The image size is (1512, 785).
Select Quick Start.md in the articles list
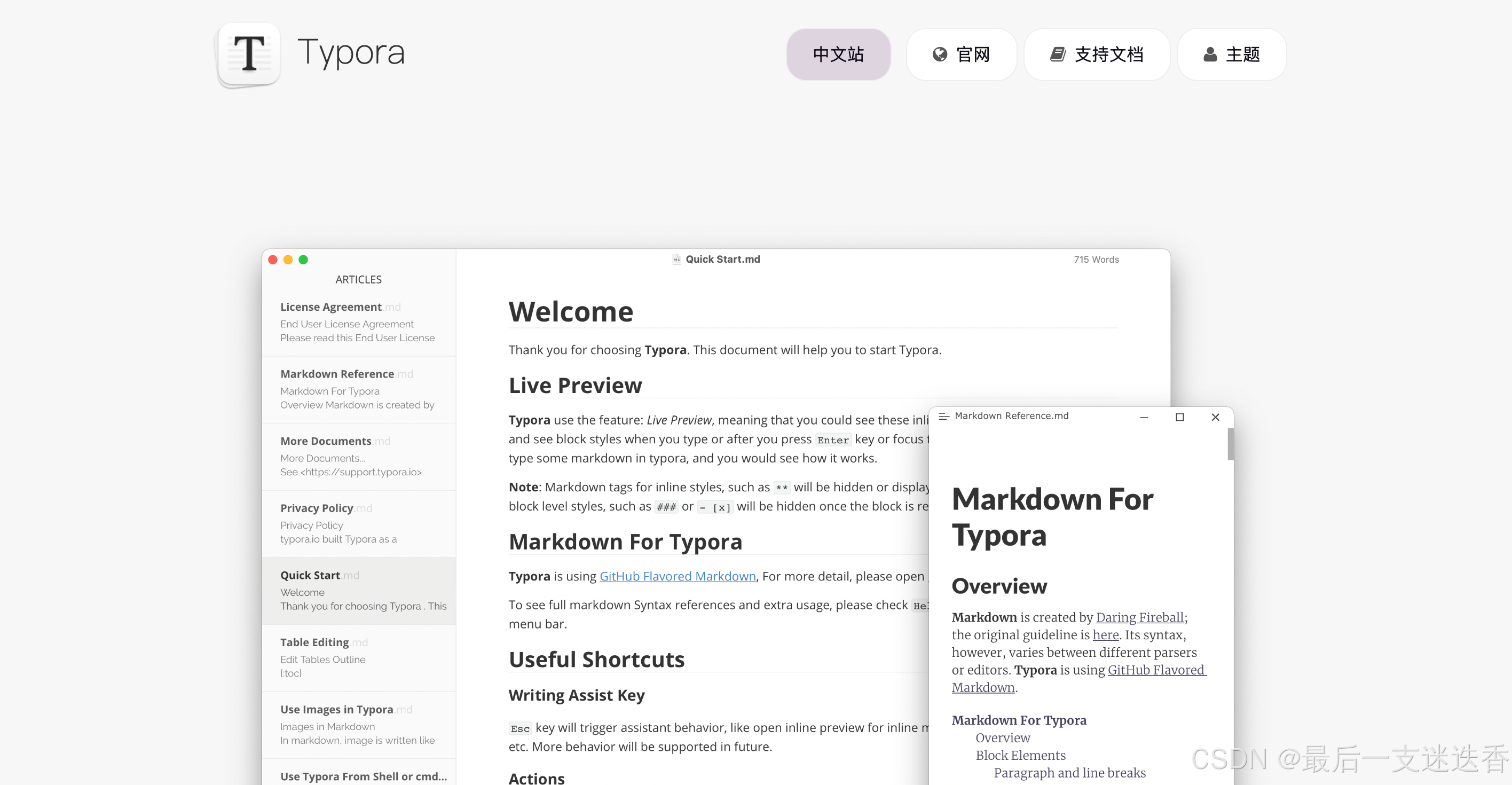pos(359,591)
